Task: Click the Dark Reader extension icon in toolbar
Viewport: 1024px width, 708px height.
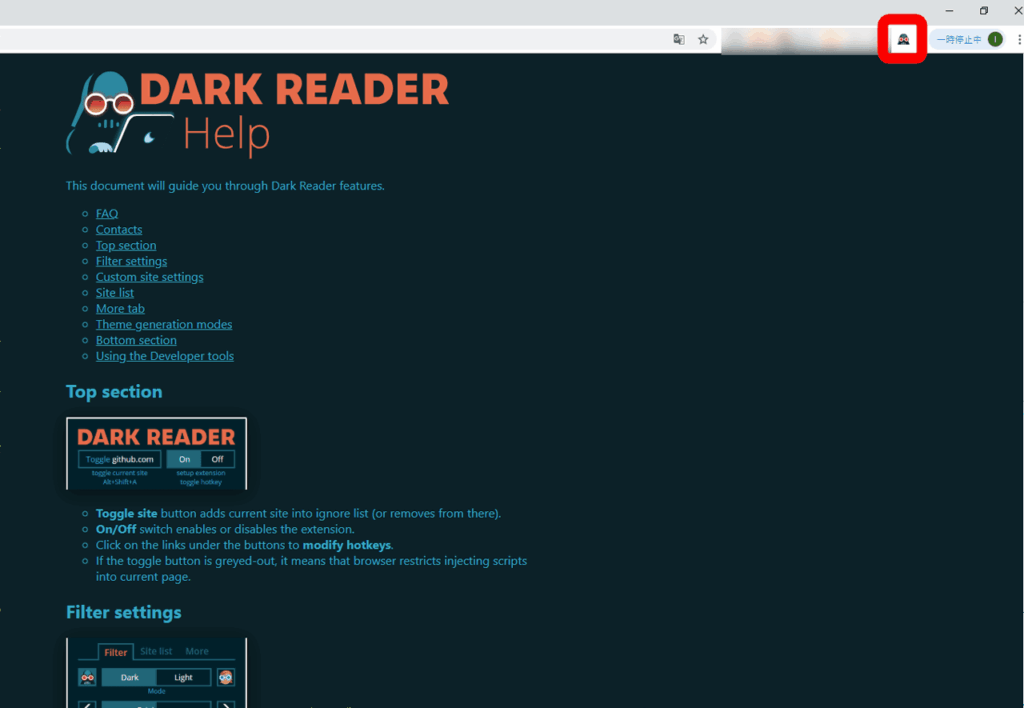Action: pos(903,40)
